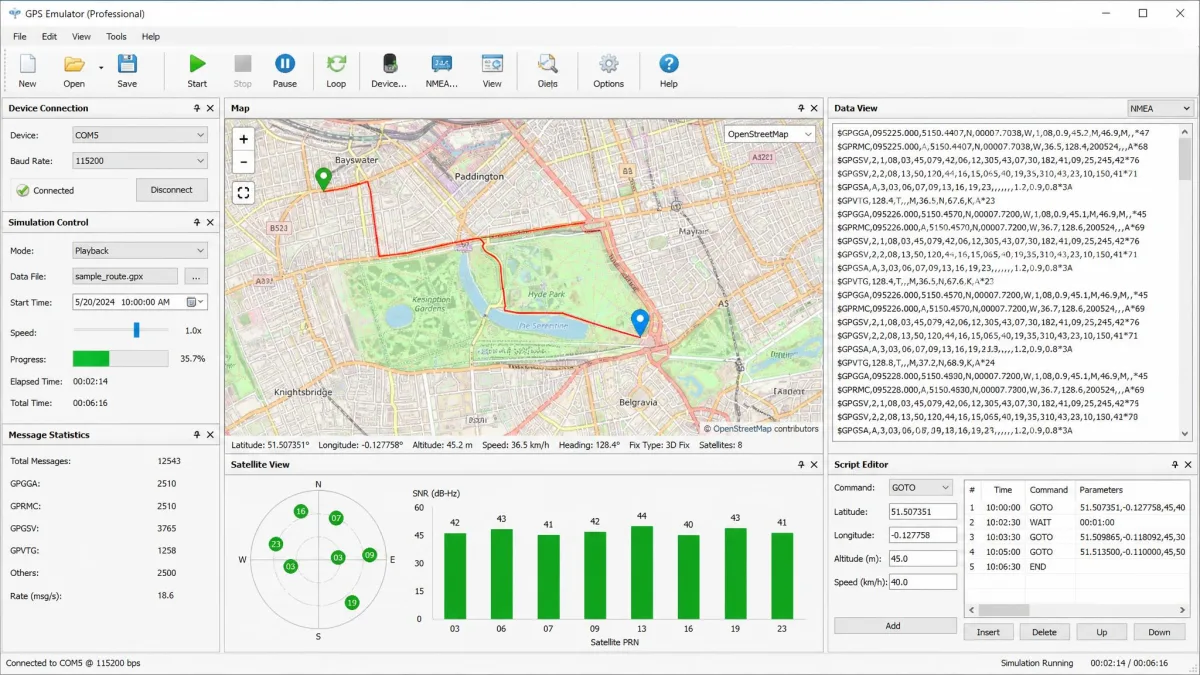1200x675 pixels.
Task: Click the green start marker on the map
Action: click(x=323, y=179)
